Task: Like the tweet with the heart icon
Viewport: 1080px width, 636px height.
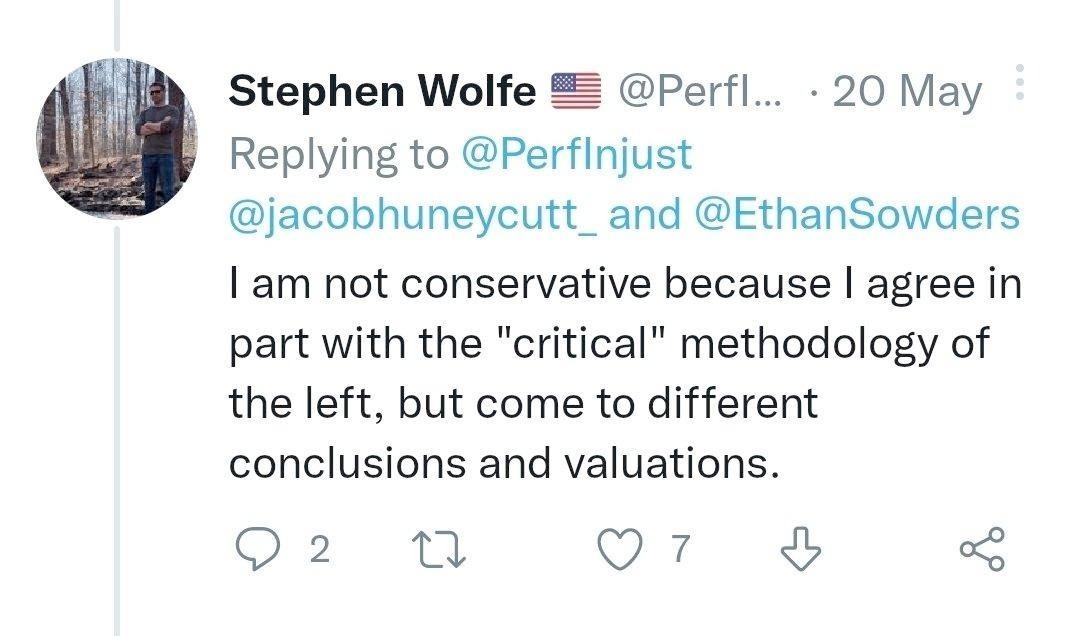Action: [x=620, y=549]
